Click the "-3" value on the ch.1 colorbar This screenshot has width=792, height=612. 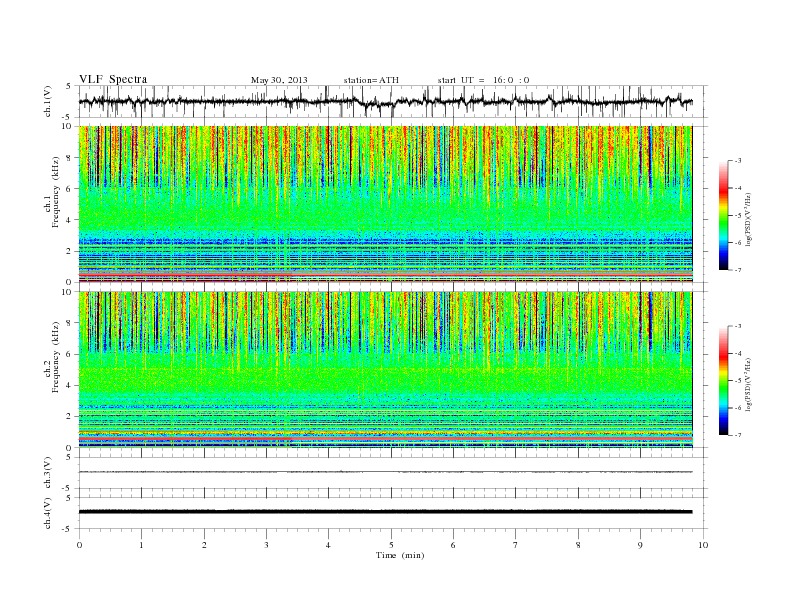coord(738,161)
